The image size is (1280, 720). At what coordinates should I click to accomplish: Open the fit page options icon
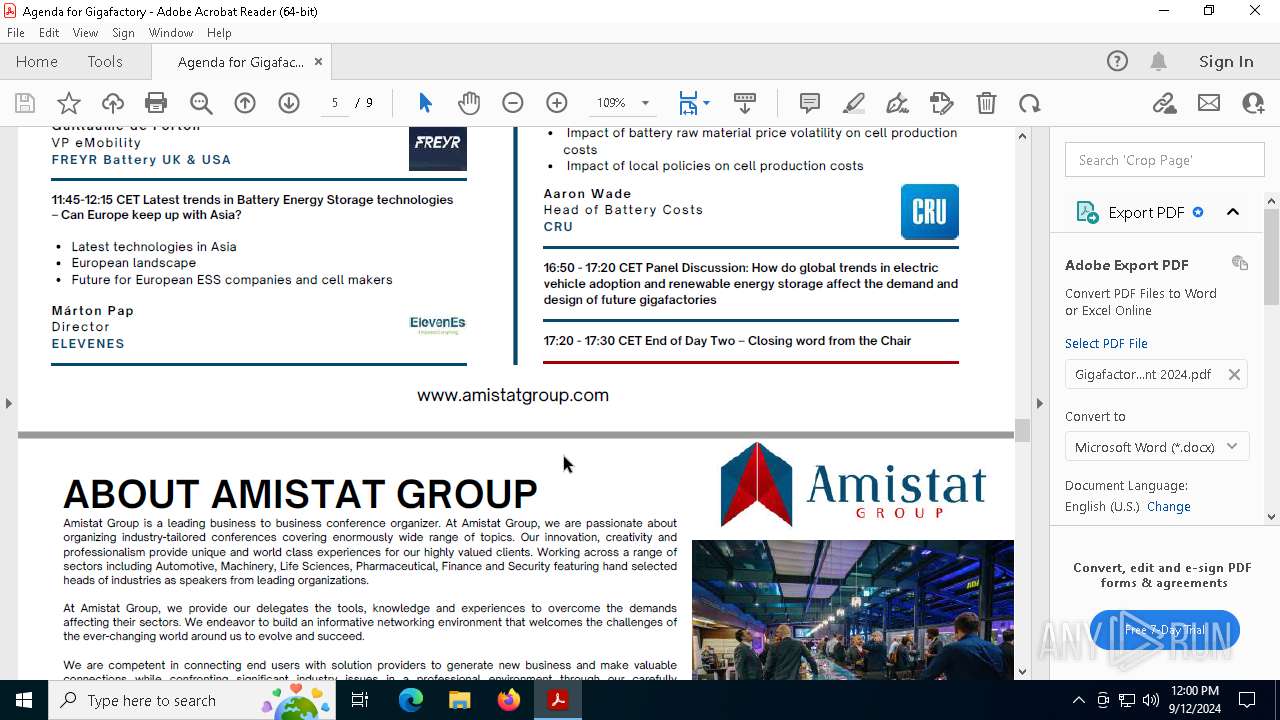click(x=694, y=103)
